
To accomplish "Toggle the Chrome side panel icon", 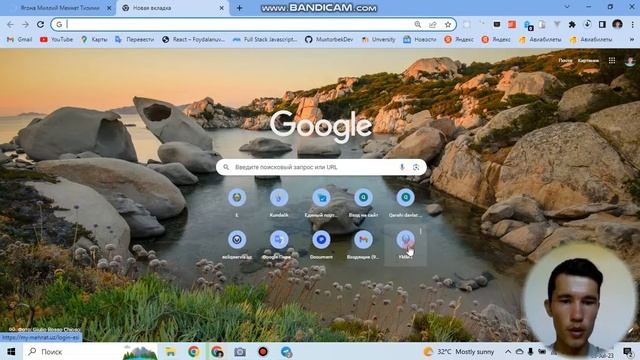I will click(602, 24).
